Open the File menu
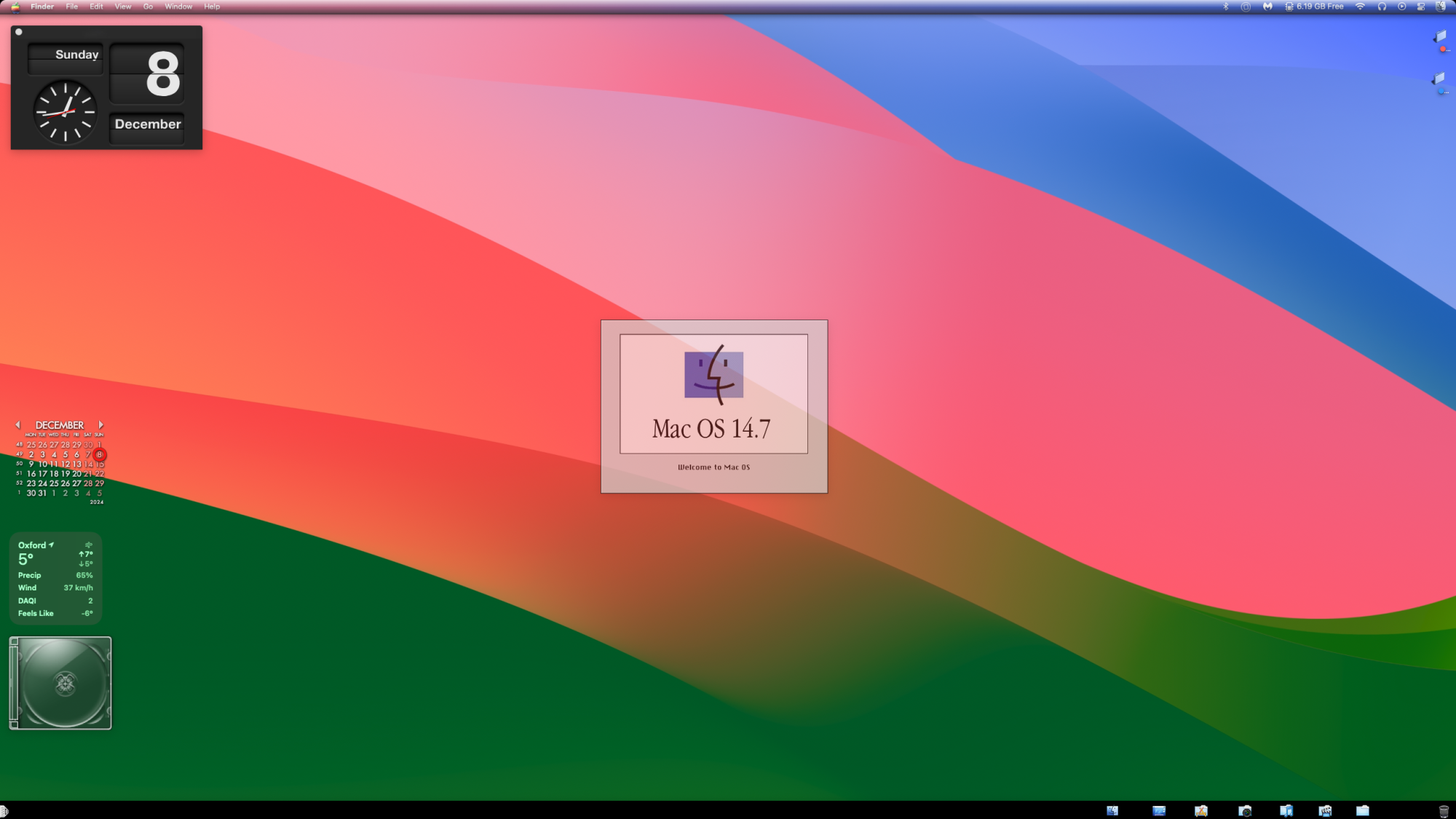Viewport: 1456px width, 819px height. (x=72, y=7)
